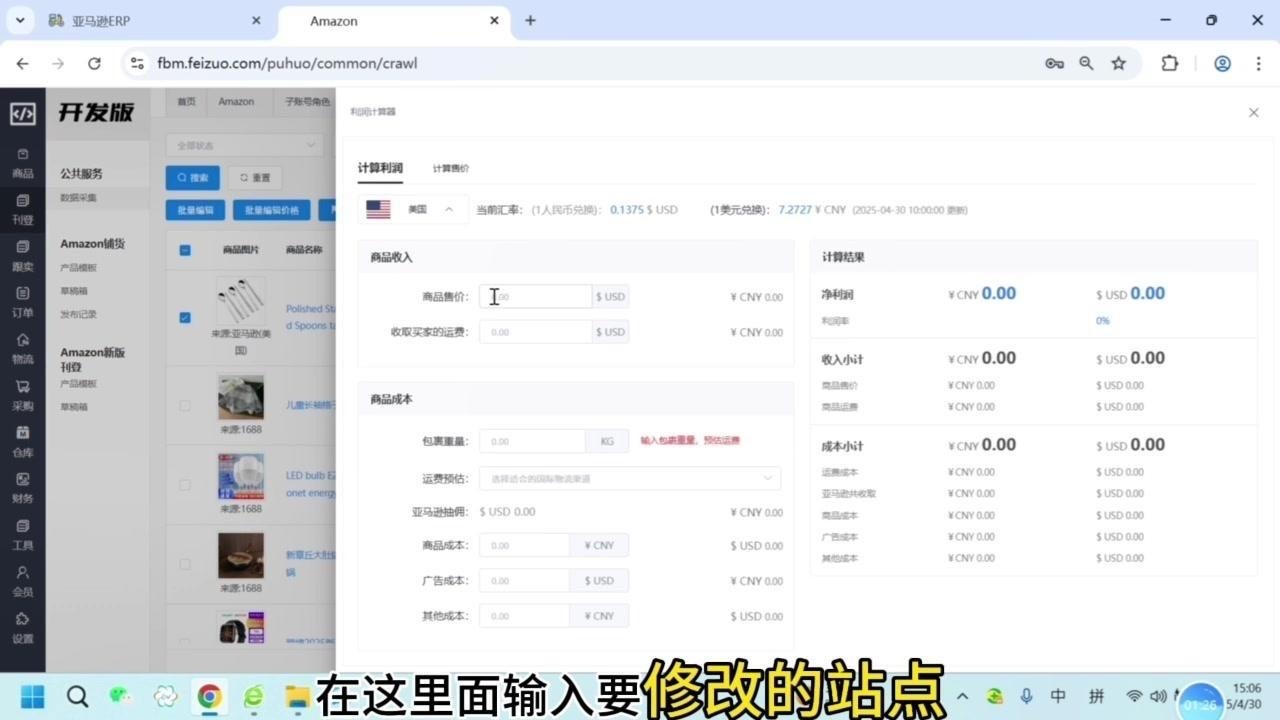Click the 商品成本 input field
Image resolution: width=1280 pixels, height=720 pixels.
click(524, 545)
